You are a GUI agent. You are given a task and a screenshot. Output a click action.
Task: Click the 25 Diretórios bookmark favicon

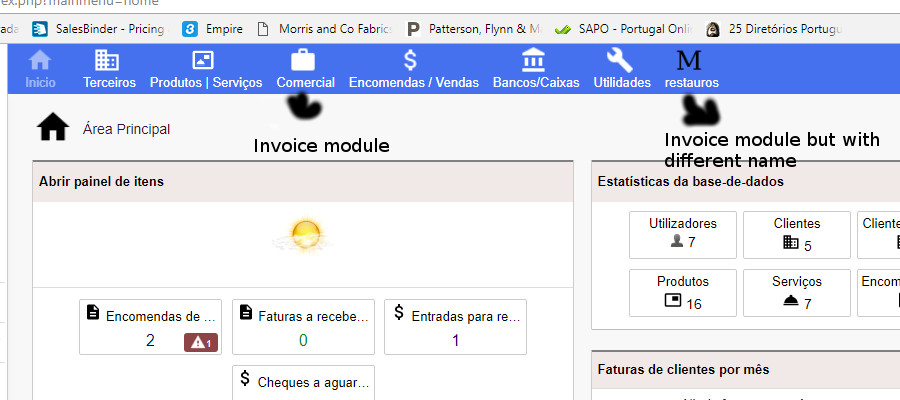point(713,29)
